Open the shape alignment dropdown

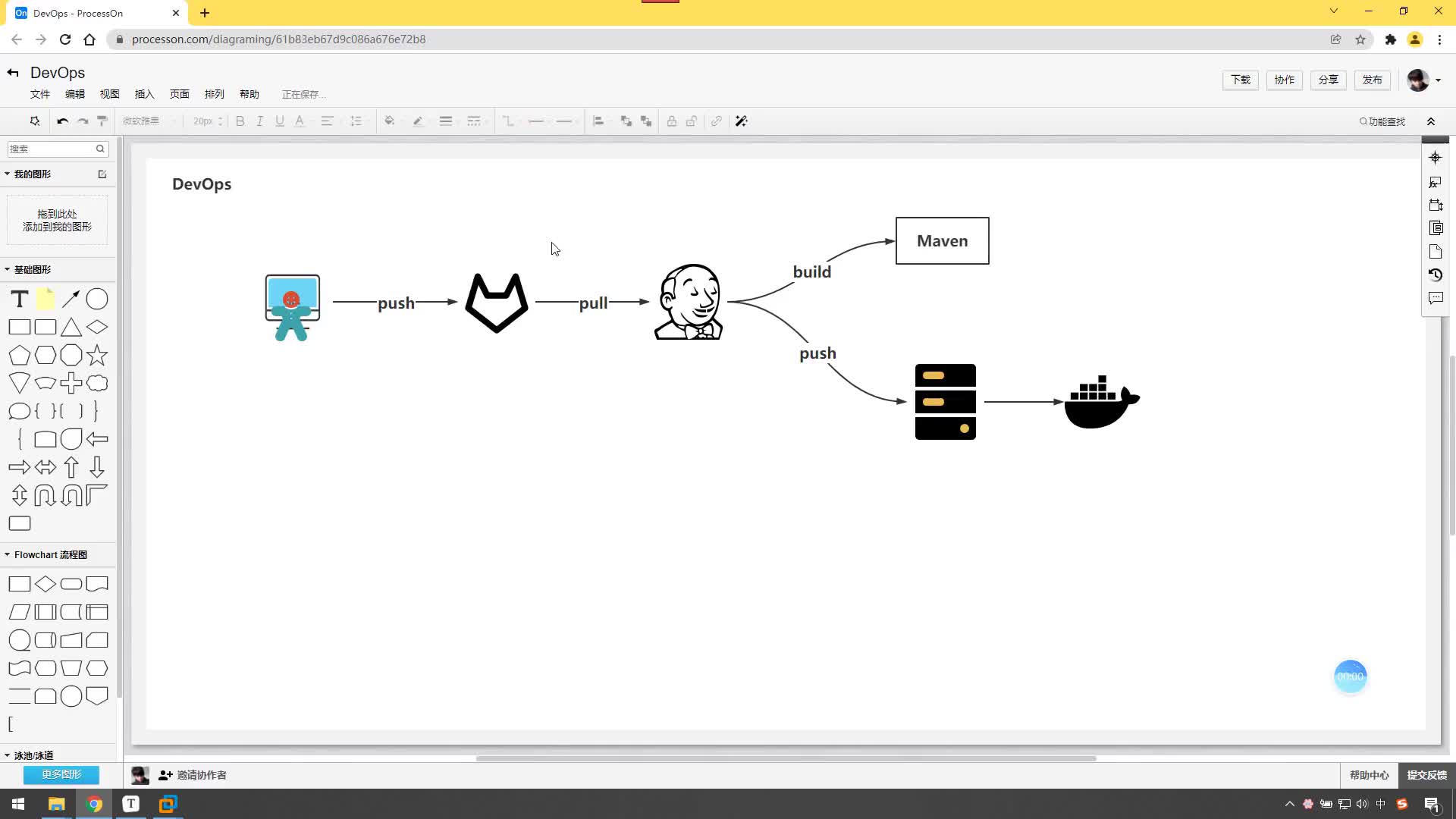598,121
